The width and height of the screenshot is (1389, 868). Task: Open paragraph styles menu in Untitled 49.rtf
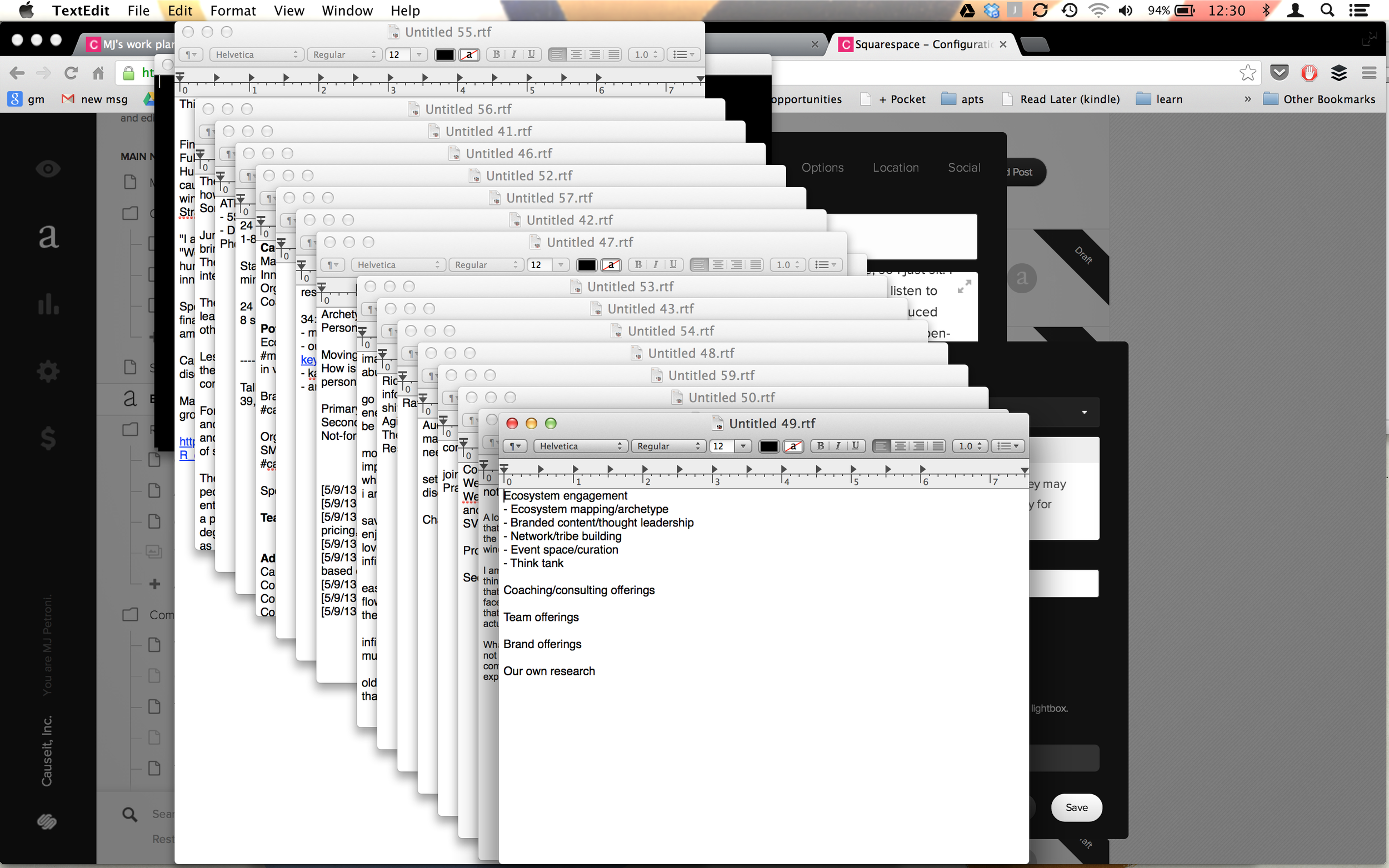coord(515,446)
